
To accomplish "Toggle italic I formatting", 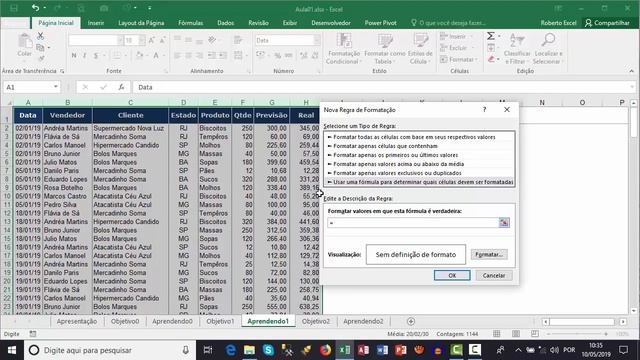I will [84, 55].
